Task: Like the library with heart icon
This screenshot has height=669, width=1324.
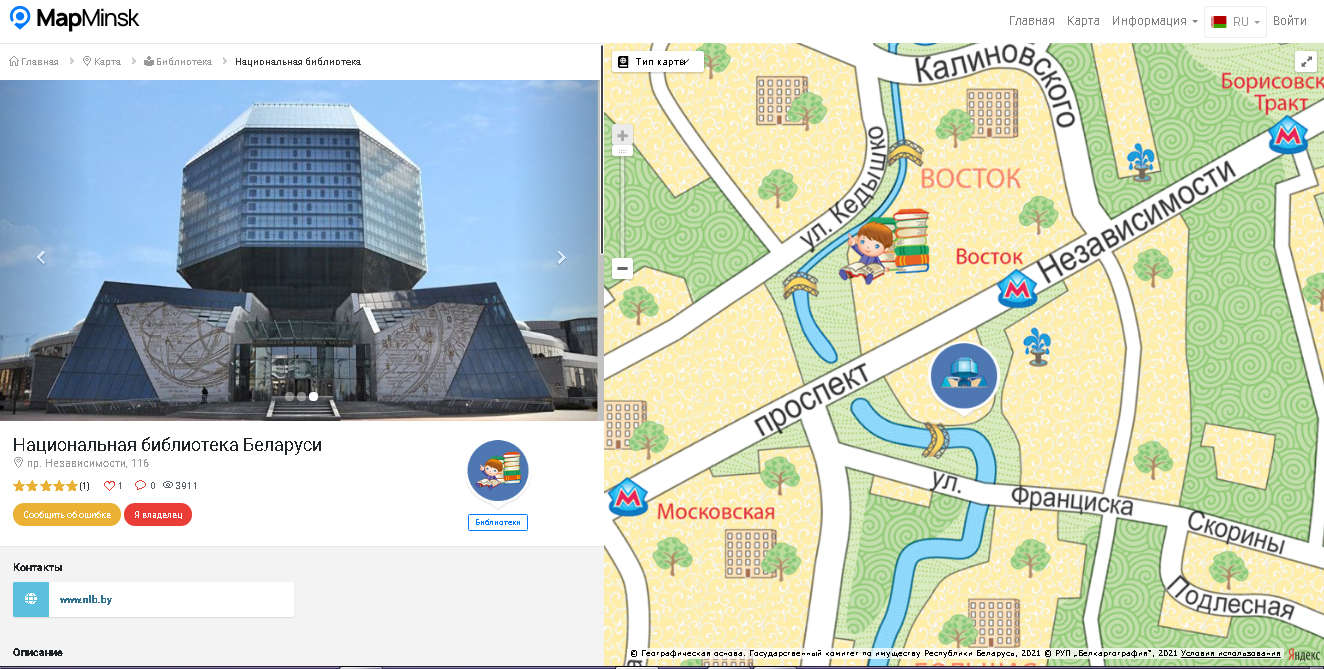Action: 110,486
